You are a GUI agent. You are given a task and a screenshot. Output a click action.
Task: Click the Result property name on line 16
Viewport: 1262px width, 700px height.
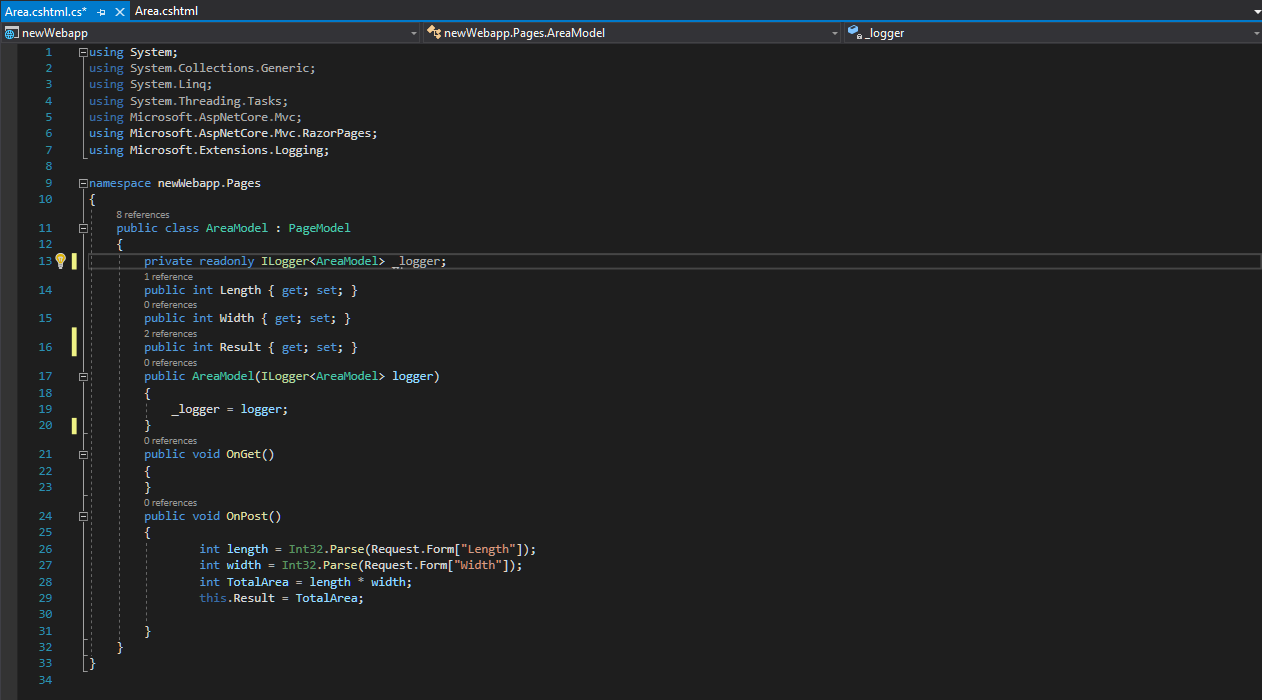pyautogui.click(x=240, y=347)
